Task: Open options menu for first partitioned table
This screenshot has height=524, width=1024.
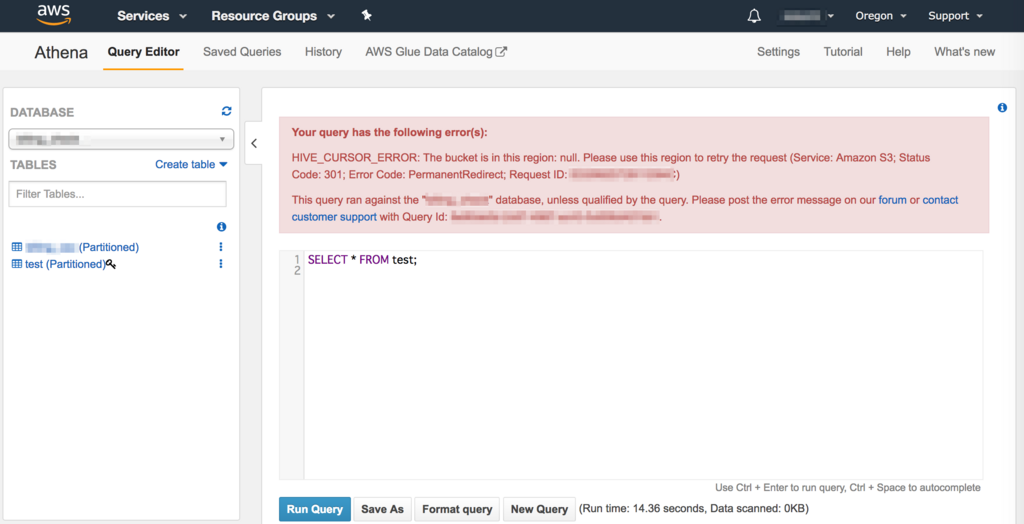Action: tap(221, 247)
